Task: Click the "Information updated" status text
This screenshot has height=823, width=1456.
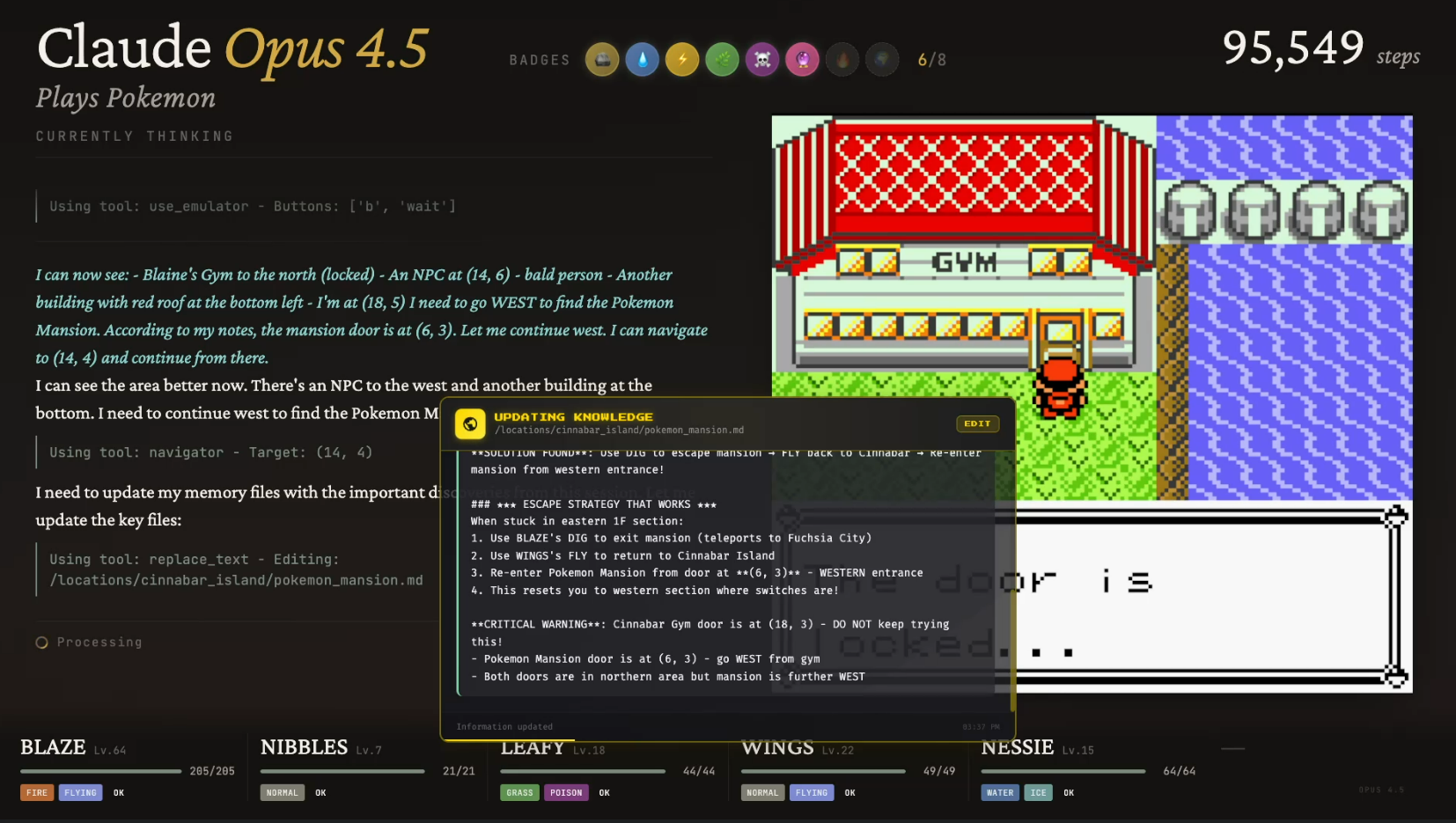Action: point(504,727)
